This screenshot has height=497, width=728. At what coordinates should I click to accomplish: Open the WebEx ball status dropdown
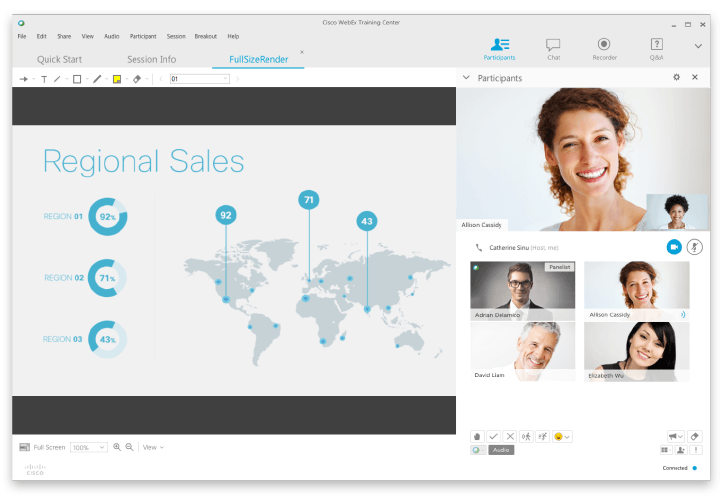coord(478,450)
